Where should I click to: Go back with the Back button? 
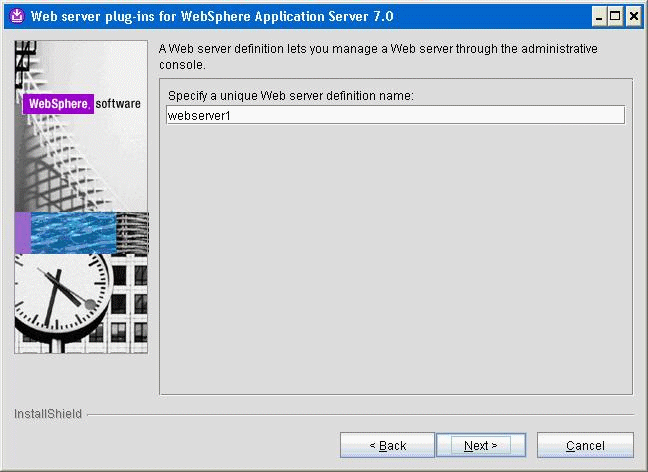pyautogui.click(x=387, y=445)
